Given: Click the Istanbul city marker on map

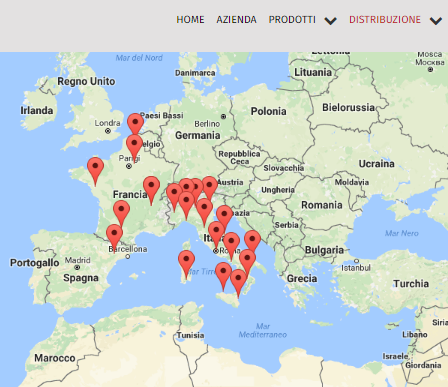Looking at the screenshot, I should [x=356, y=261].
